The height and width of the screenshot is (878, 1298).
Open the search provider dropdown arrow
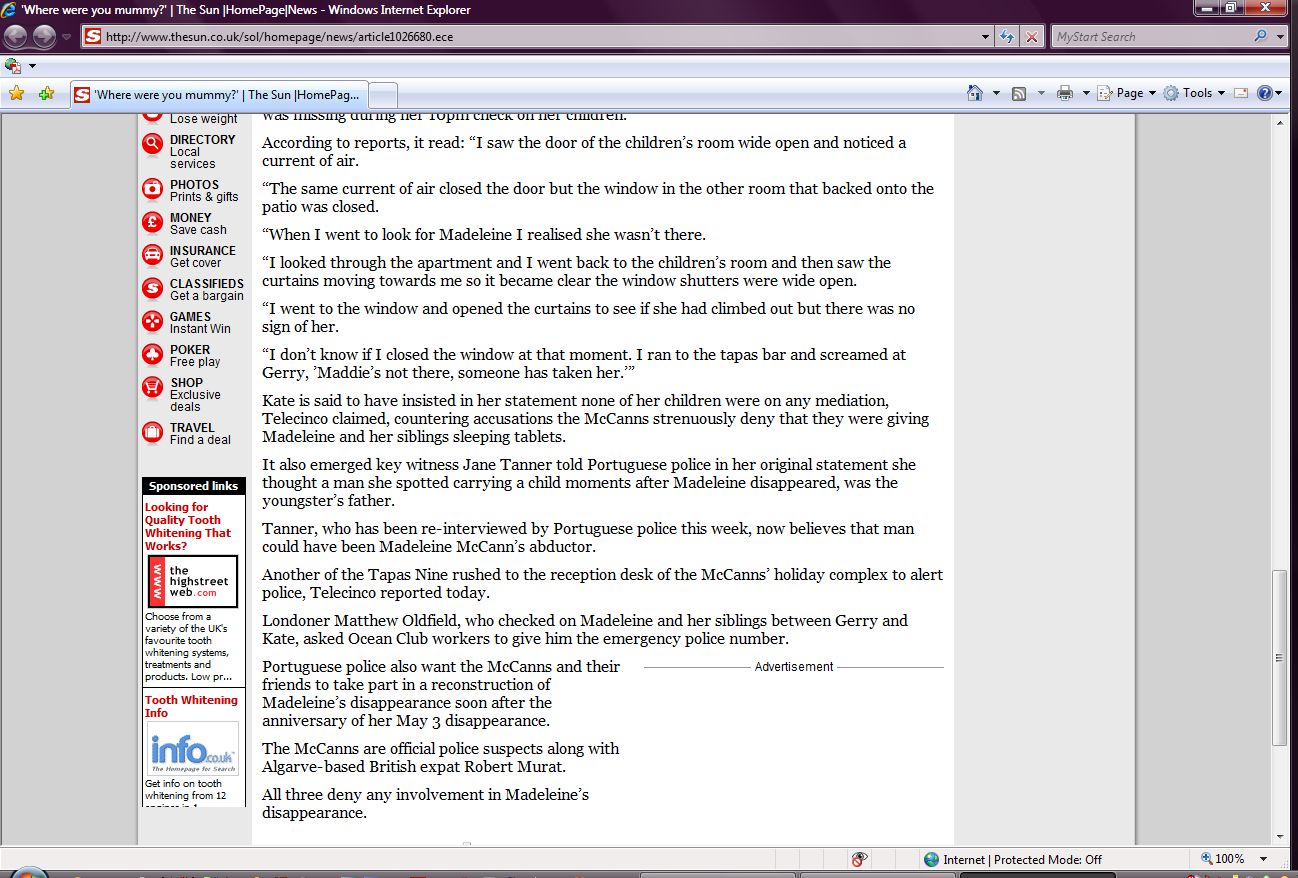point(1281,37)
